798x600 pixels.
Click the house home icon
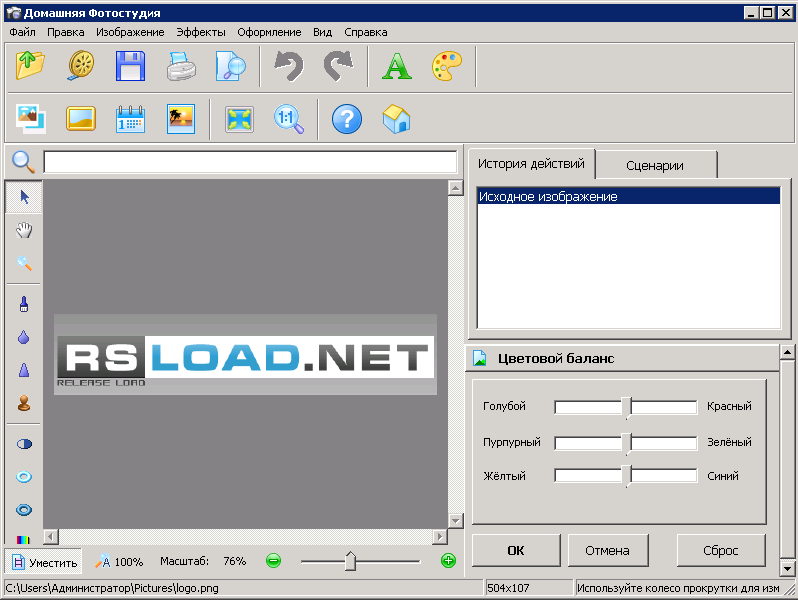[396, 119]
